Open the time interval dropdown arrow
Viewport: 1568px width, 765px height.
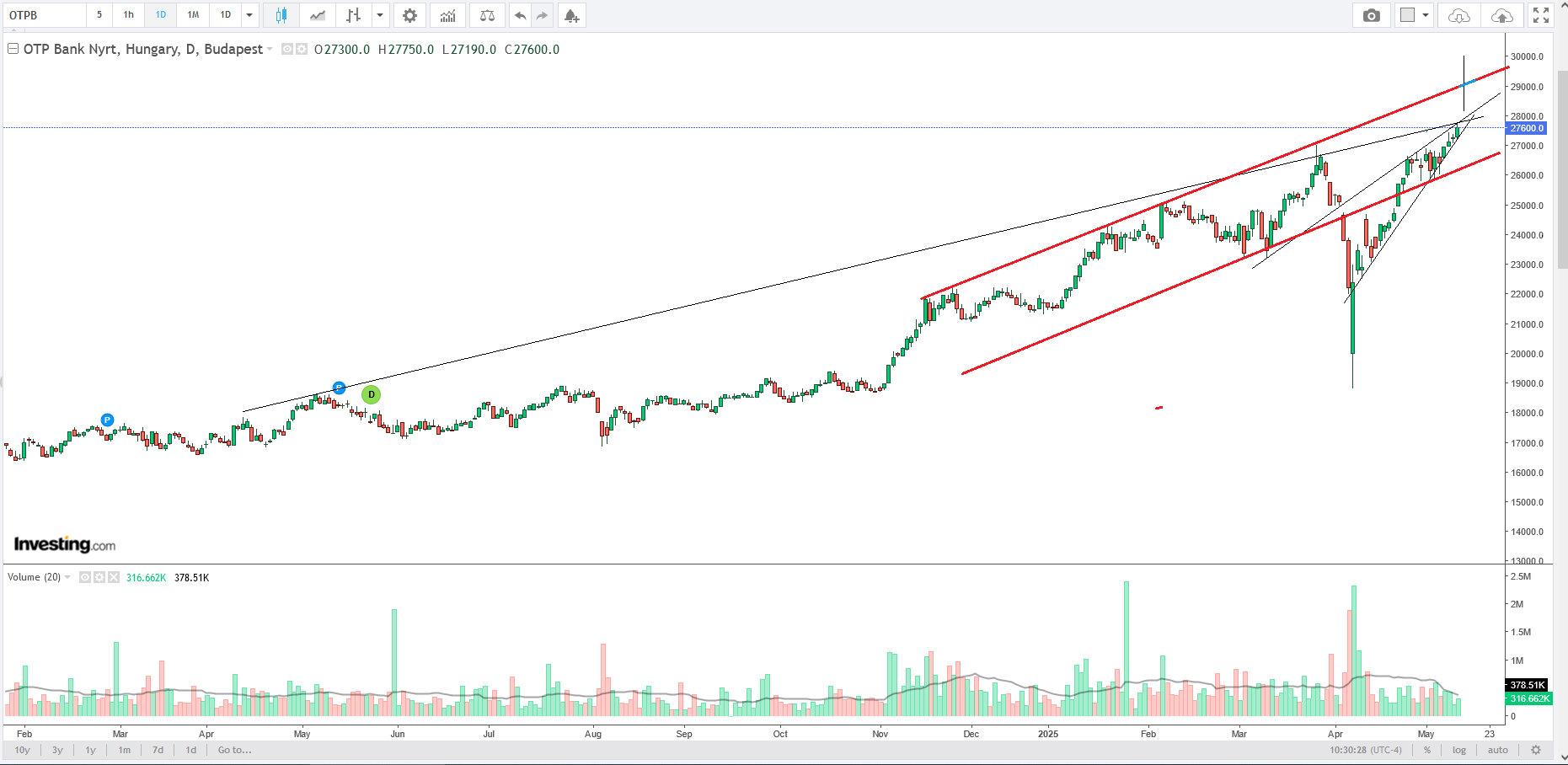click(249, 15)
